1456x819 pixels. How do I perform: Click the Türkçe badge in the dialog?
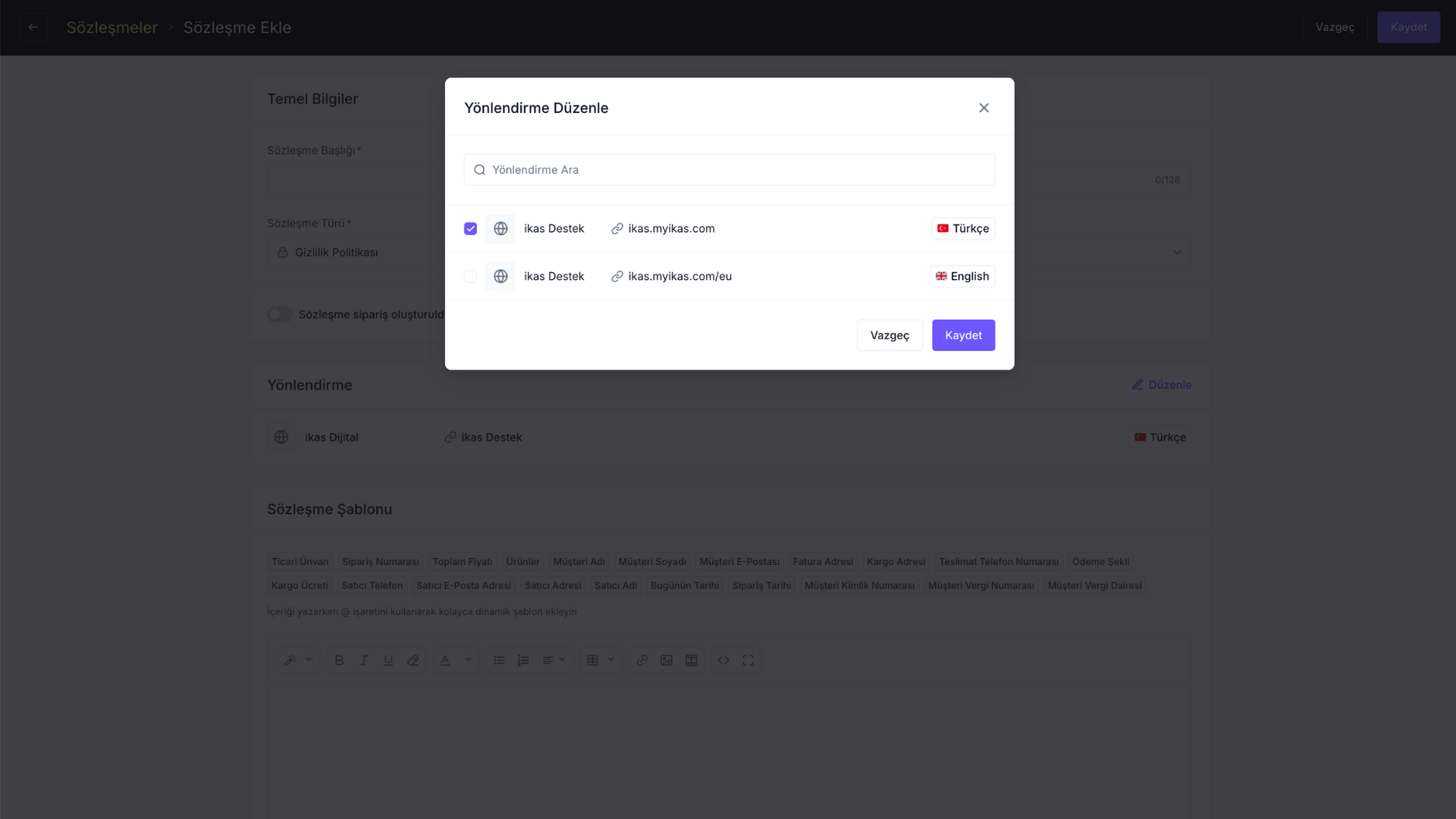click(963, 228)
